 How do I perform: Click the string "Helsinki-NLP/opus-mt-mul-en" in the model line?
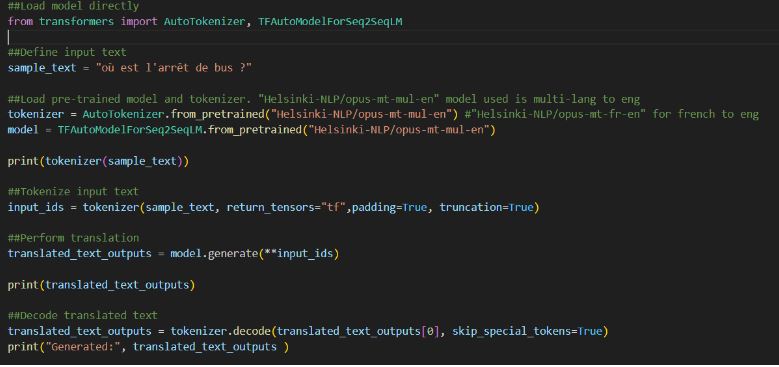pyautogui.click(x=399, y=130)
